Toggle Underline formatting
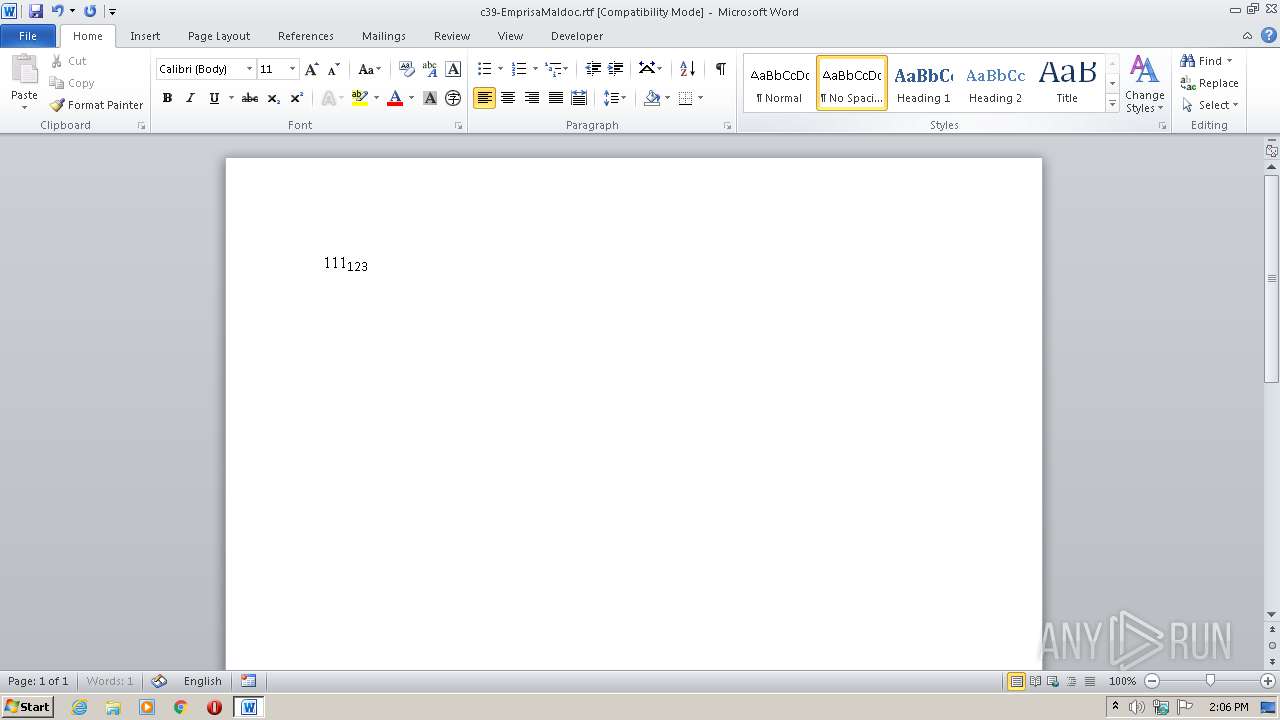 tap(213, 98)
